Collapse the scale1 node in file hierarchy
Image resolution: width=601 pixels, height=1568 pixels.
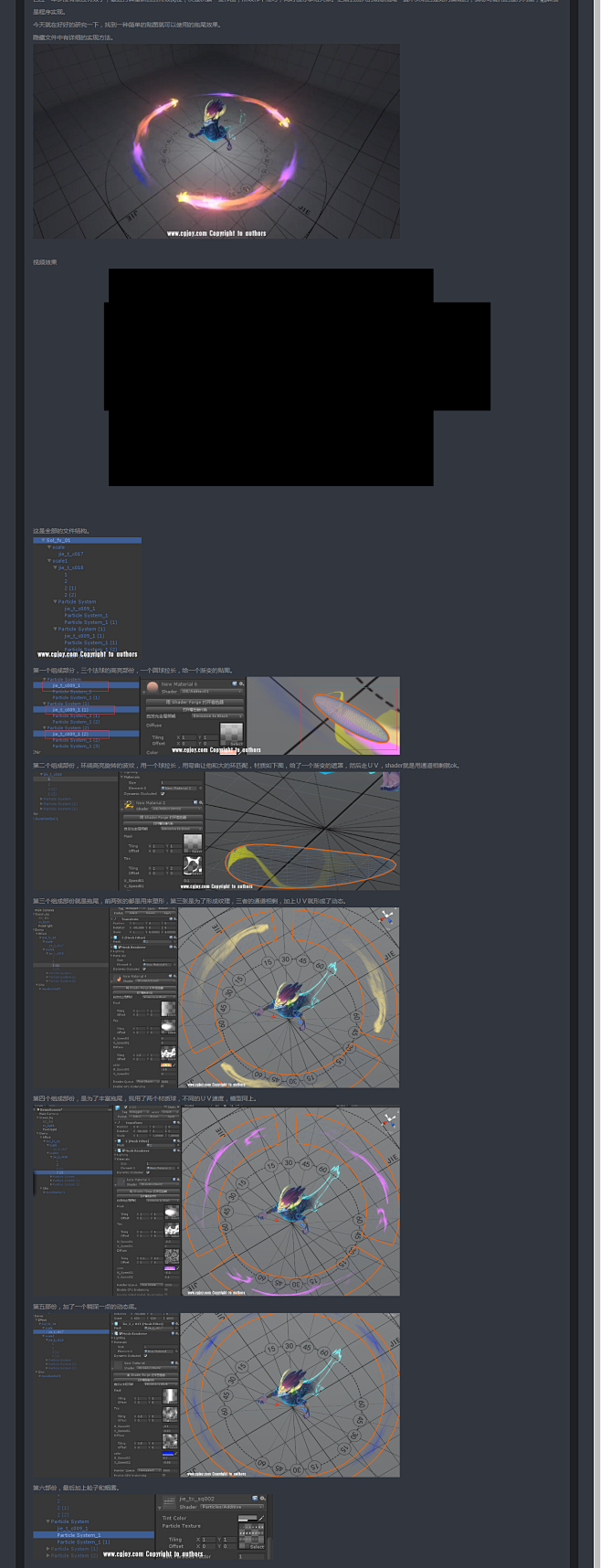click(49, 561)
